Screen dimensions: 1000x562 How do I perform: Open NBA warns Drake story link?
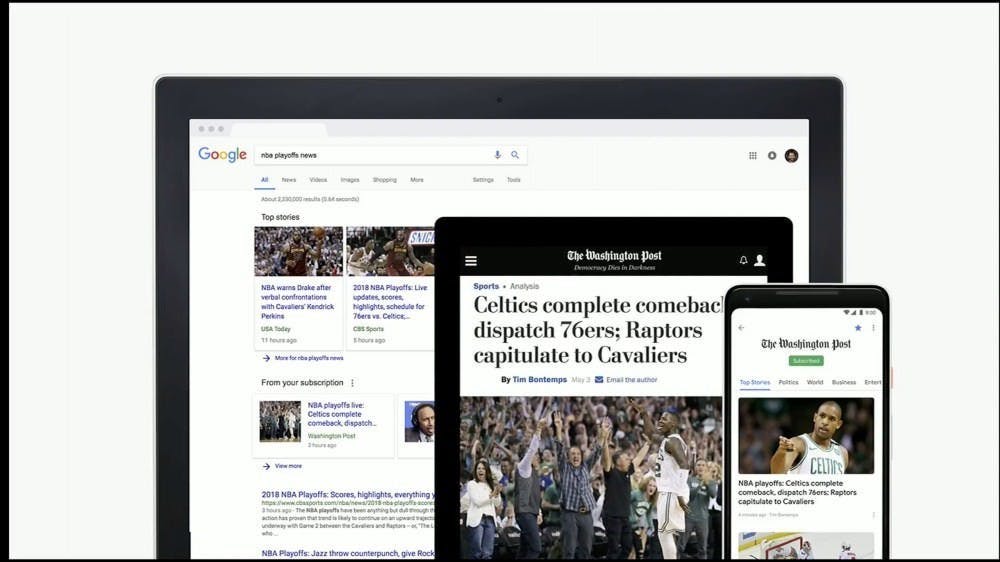tap(297, 302)
